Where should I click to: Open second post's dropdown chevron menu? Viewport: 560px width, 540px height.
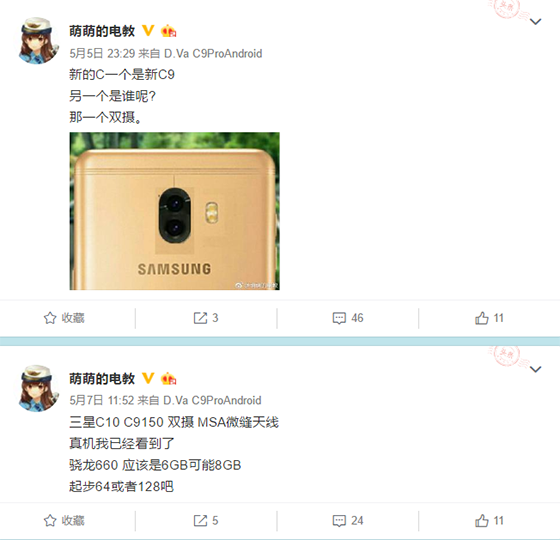(535, 369)
